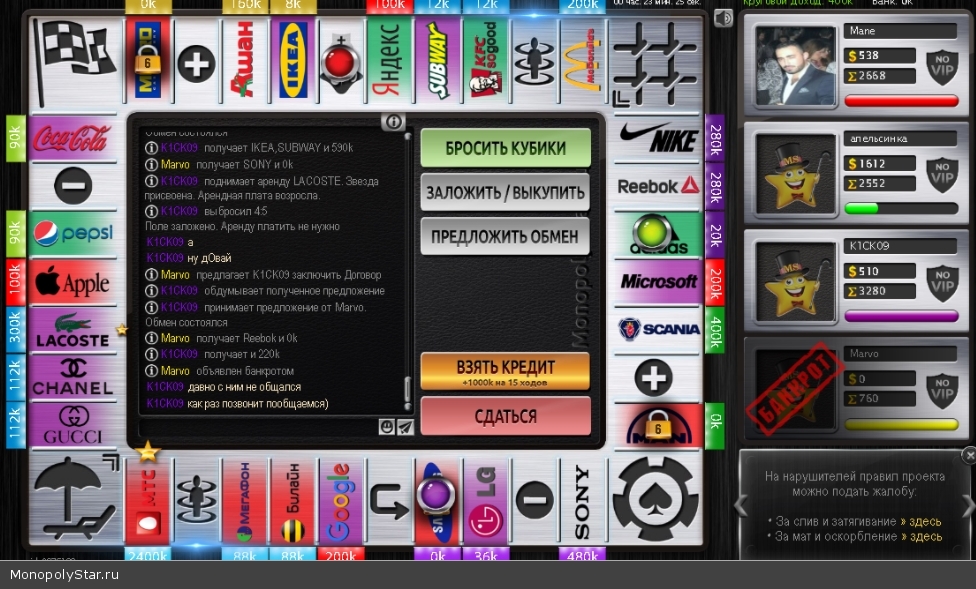Image resolution: width=976 pixels, height=589 pixels.
Task: Show the next tip with right arrow
Action: tap(969, 505)
